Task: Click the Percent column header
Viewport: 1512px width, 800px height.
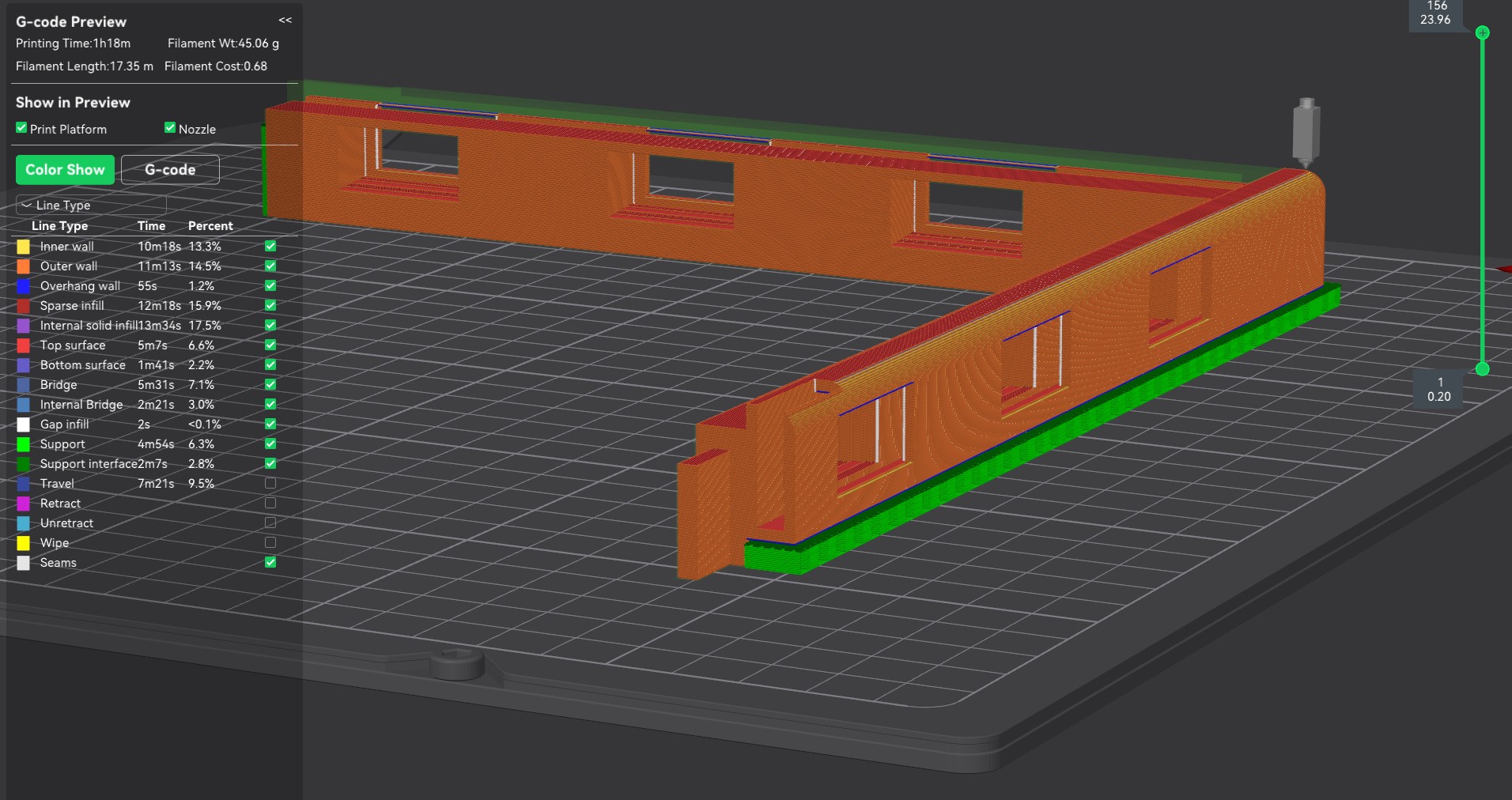Action: pos(210,225)
